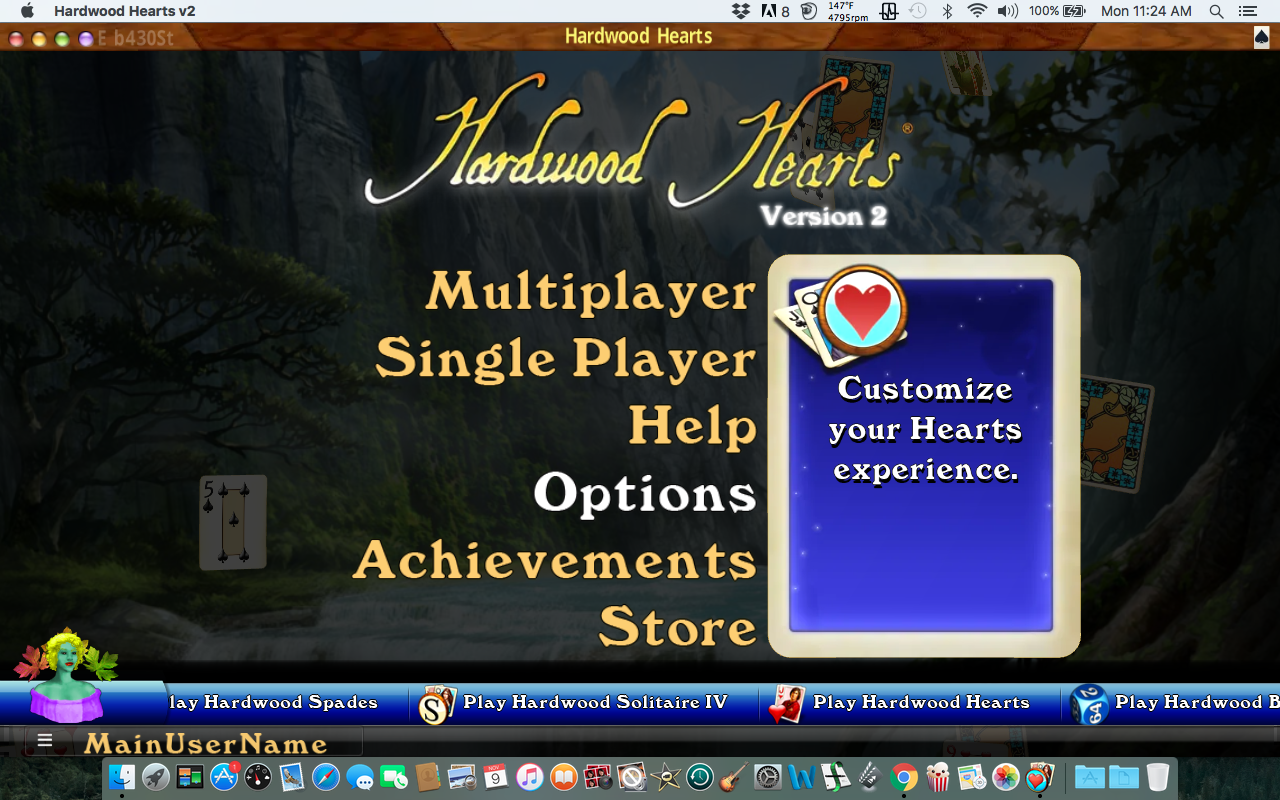Open Calendar from the Dock

click(495, 777)
